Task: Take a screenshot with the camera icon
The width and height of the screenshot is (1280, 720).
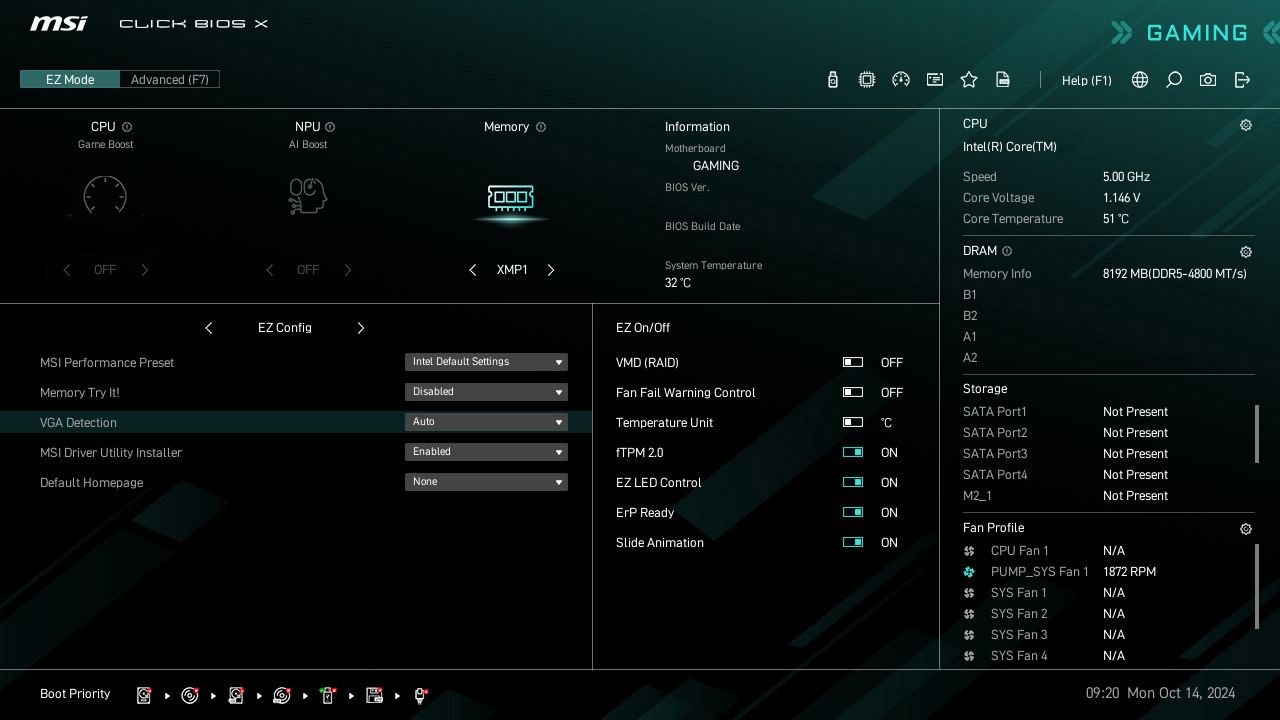Action: point(1207,80)
